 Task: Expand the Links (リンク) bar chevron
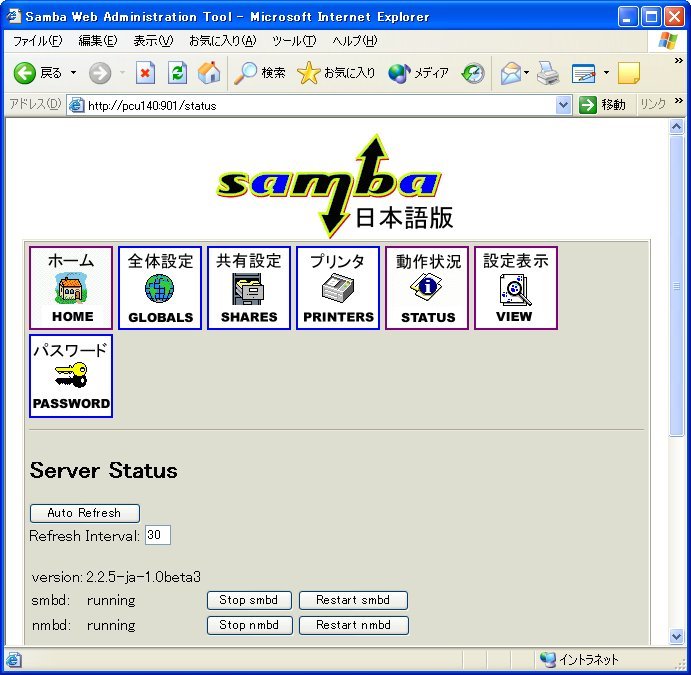pyautogui.click(x=679, y=101)
